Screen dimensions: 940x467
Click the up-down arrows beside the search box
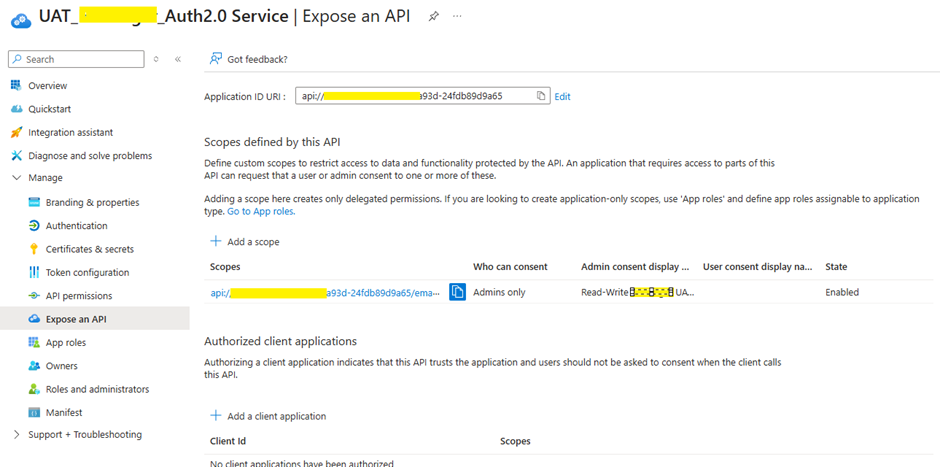click(x=156, y=59)
